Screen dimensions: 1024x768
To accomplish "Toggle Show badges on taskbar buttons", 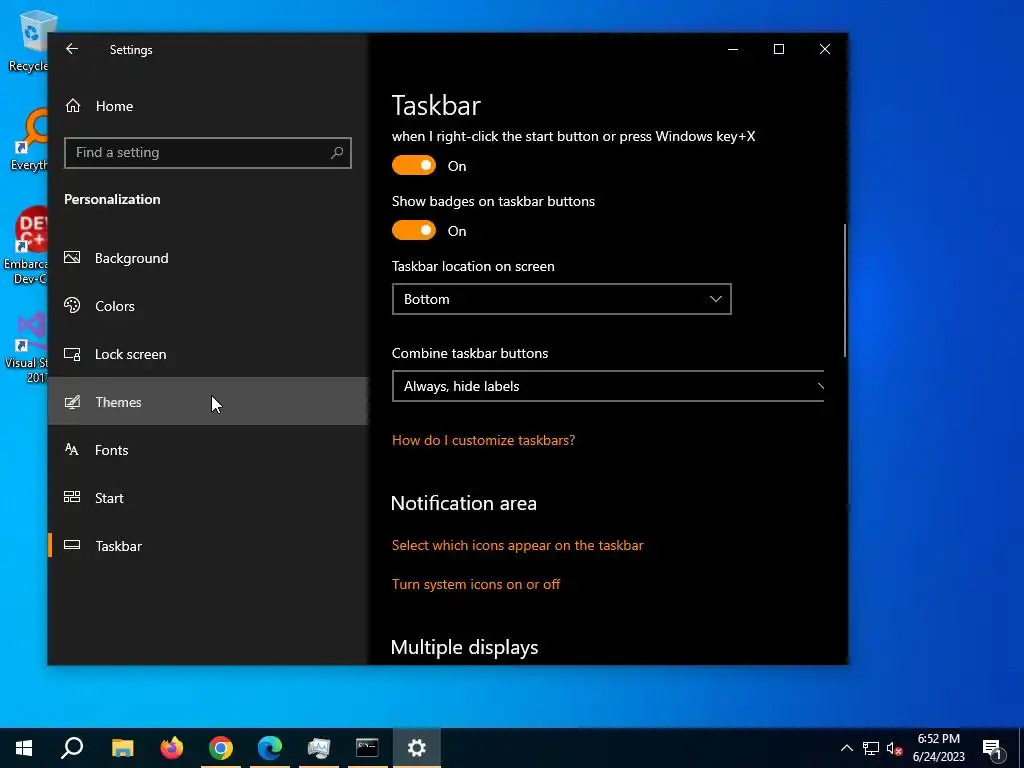I will pyautogui.click(x=413, y=231).
